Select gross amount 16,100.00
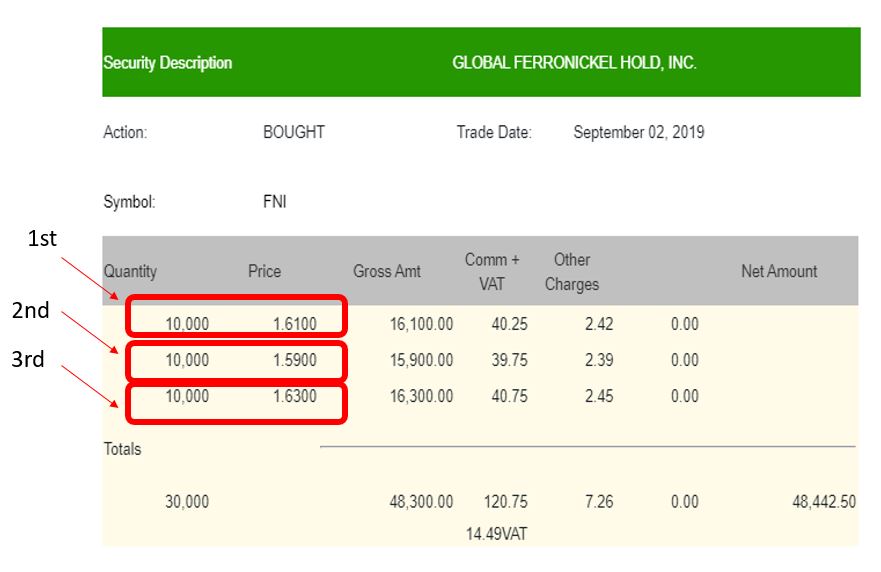The image size is (881, 572). pos(421,324)
